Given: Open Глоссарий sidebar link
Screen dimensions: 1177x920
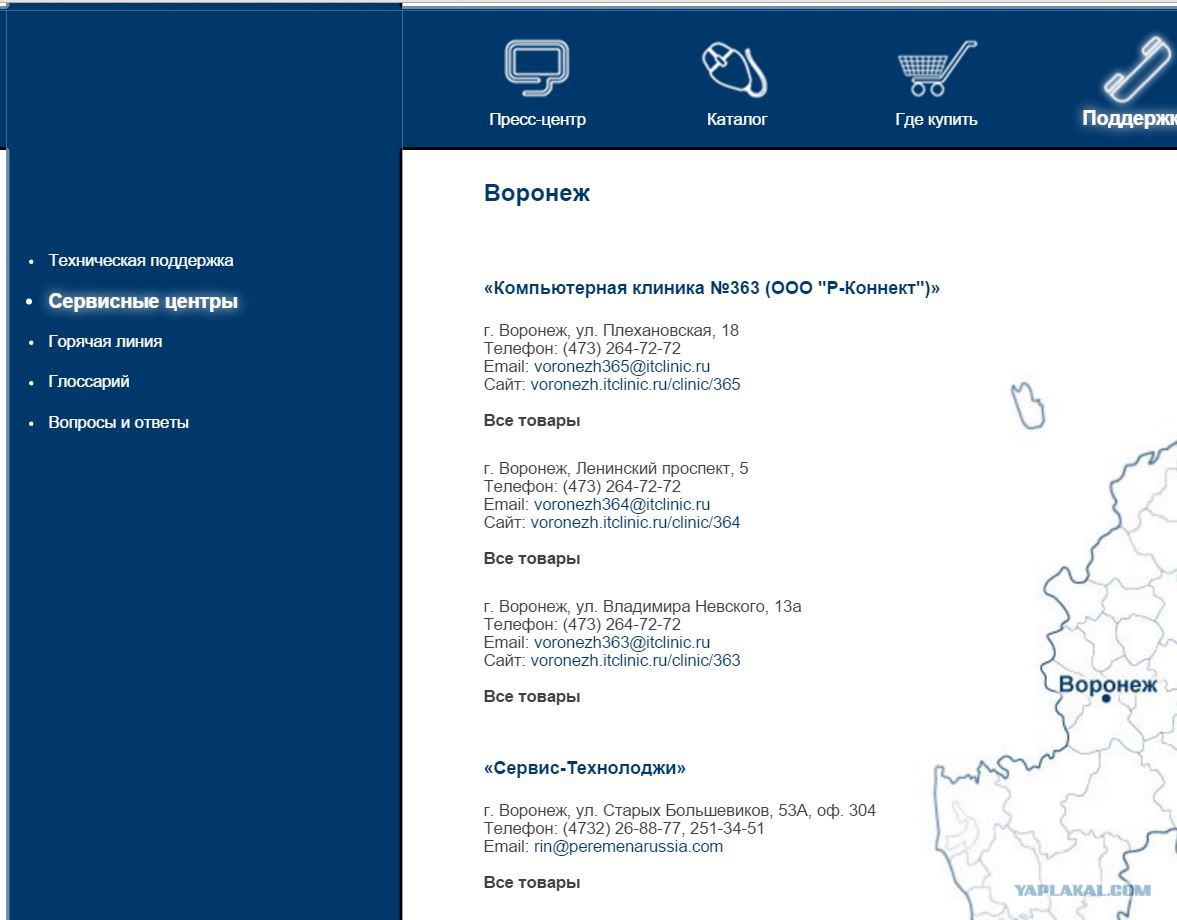Looking at the screenshot, I should point(89,381).
